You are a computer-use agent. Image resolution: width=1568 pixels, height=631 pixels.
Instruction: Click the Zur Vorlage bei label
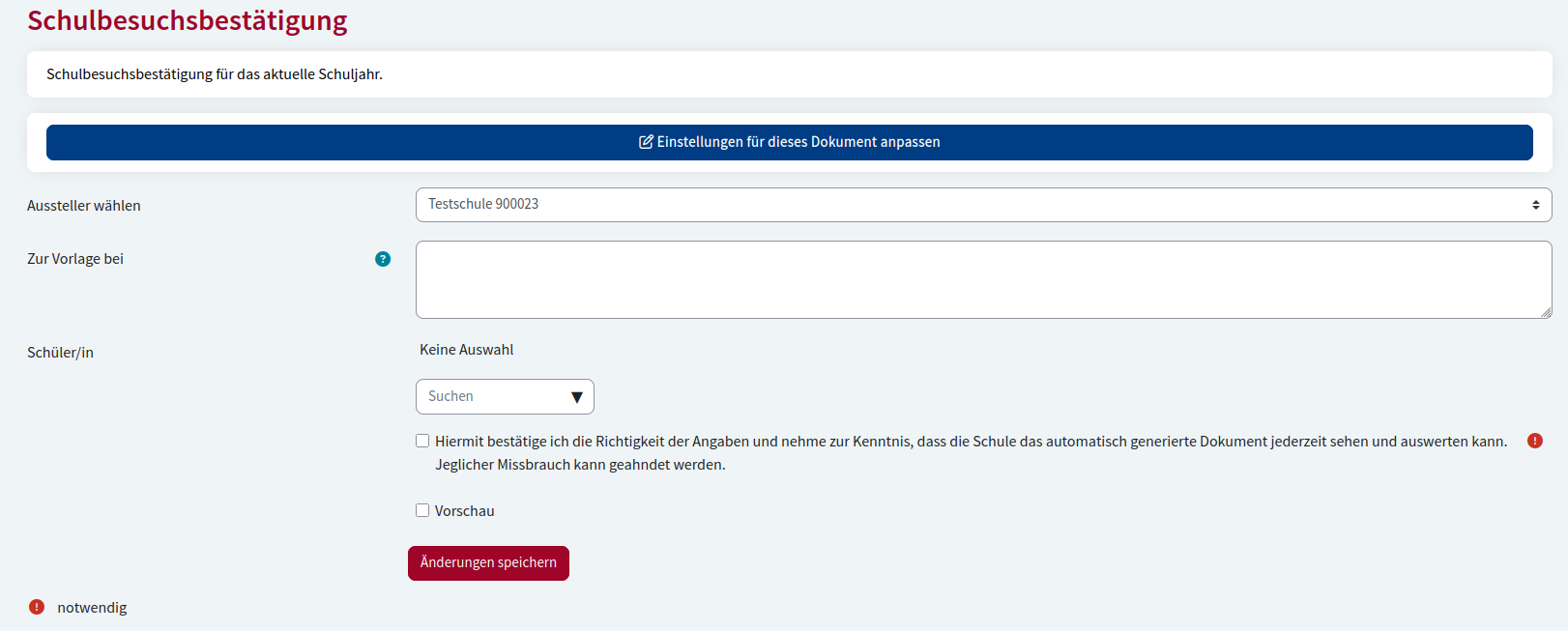pyautogui.click(x=75, y=259)
